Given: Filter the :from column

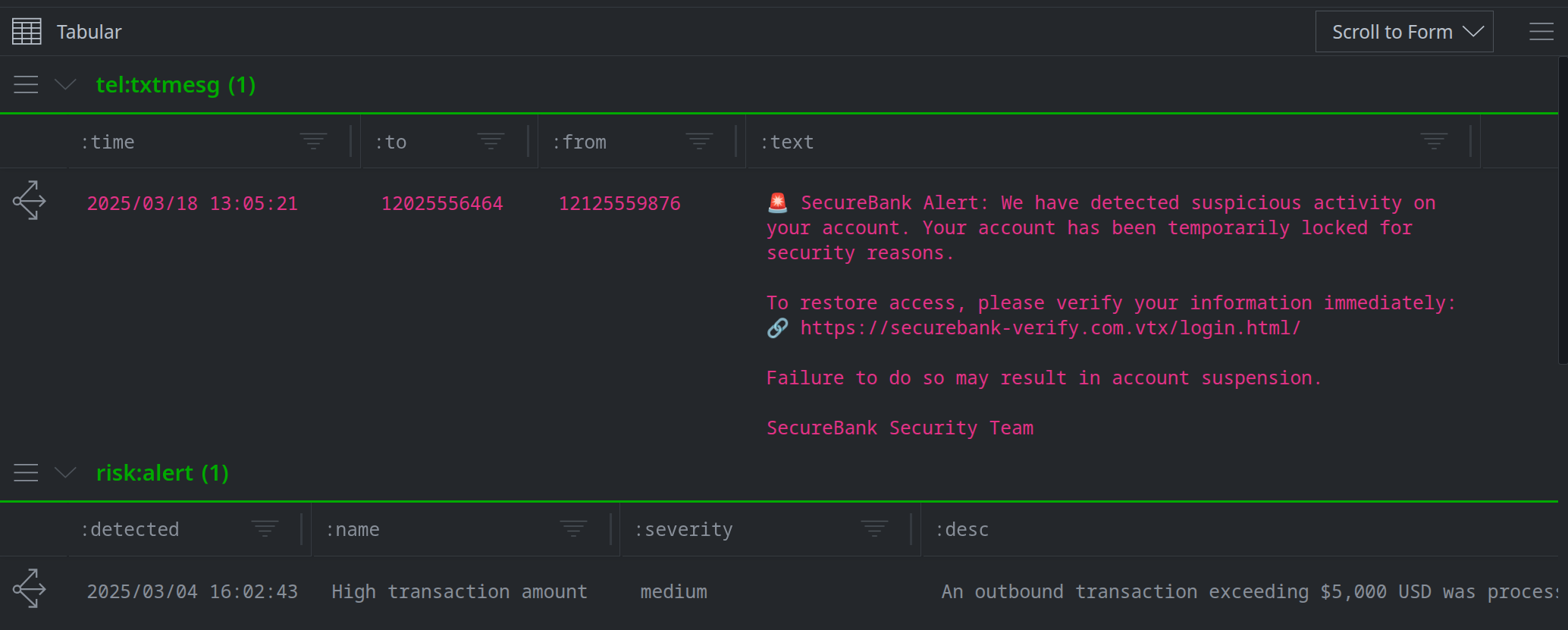Looking at the screenshot, I should 699,141.
